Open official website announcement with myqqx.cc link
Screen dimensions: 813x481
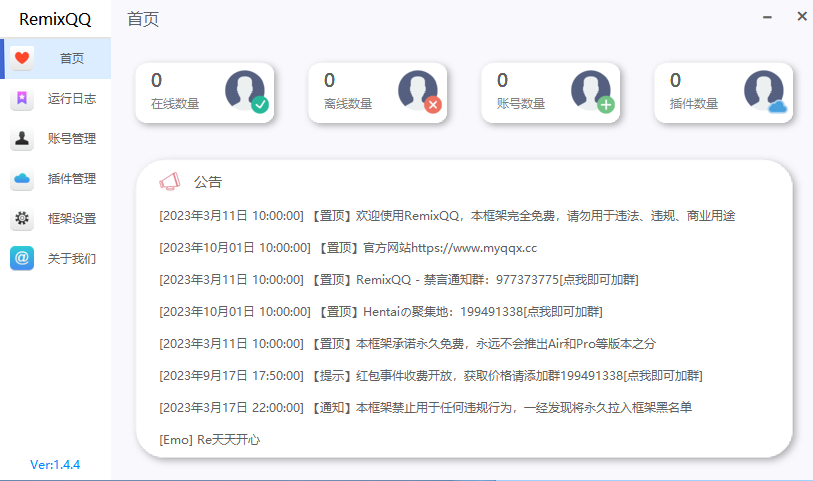[348, 248]
